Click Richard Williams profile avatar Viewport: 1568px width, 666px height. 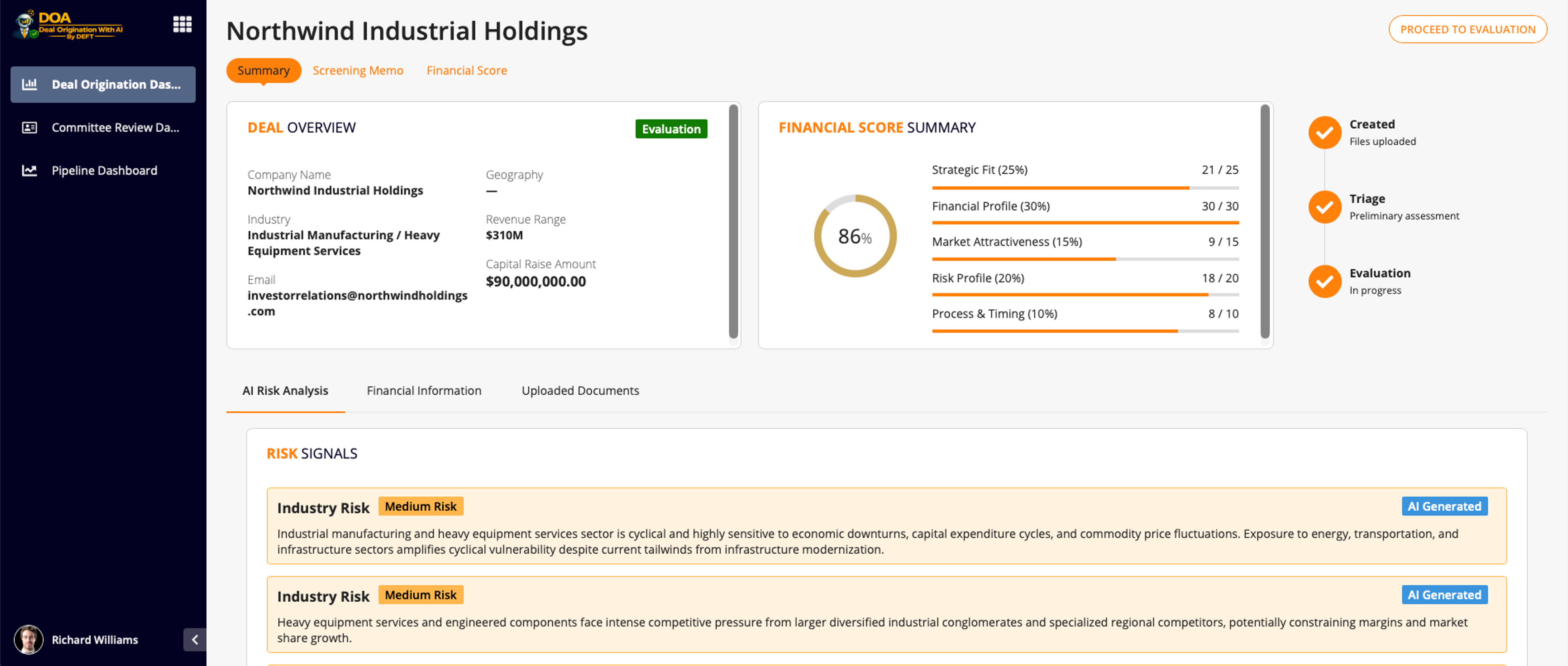click(29, 639)
